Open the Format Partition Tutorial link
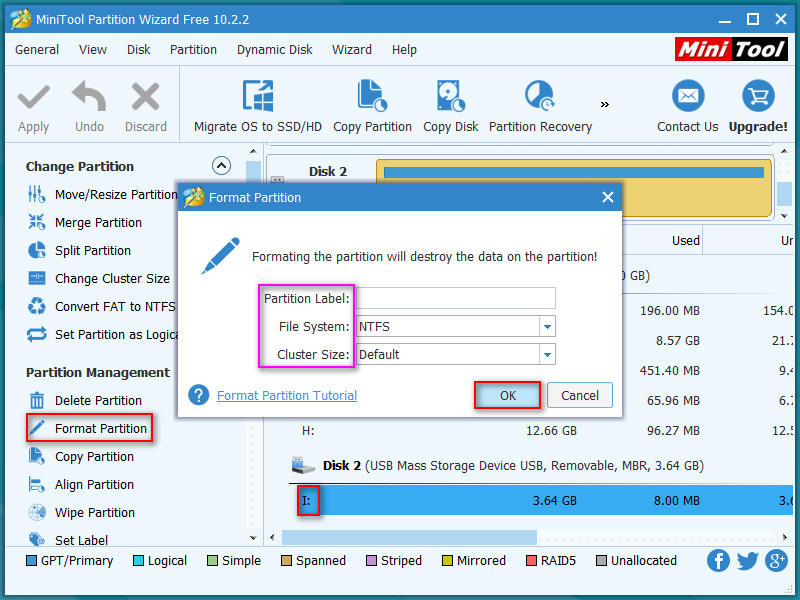The height and width of the screenshot is (600, 800). click(x=287, y=395)
